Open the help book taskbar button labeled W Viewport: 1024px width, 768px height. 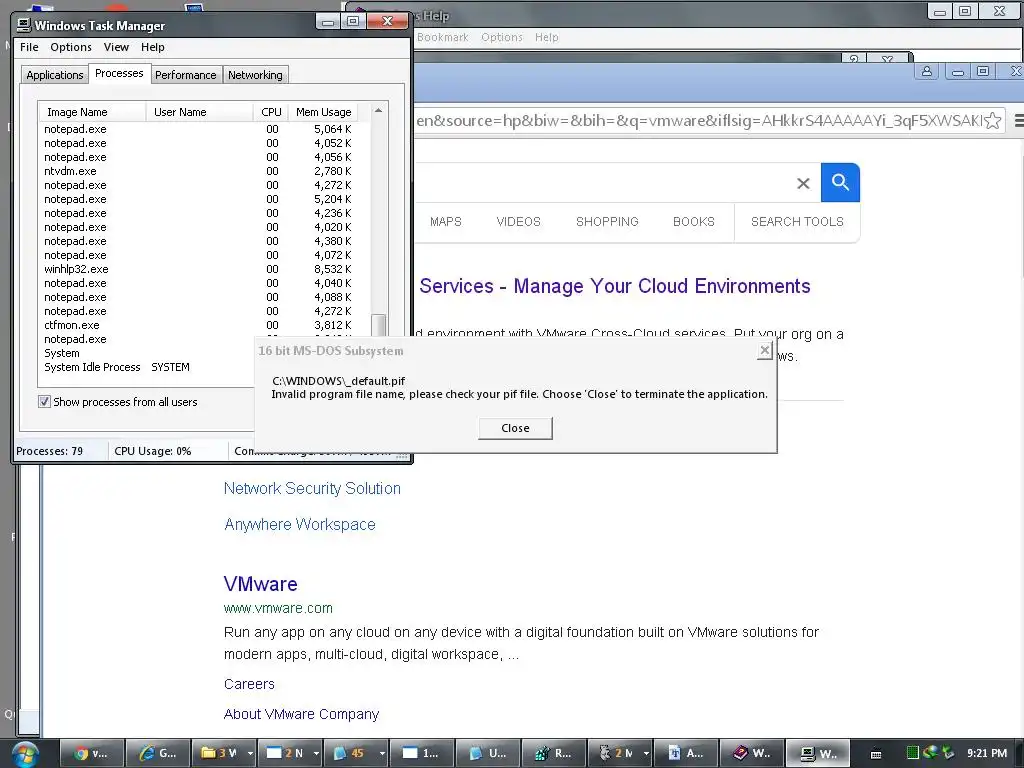pos(751,753)
